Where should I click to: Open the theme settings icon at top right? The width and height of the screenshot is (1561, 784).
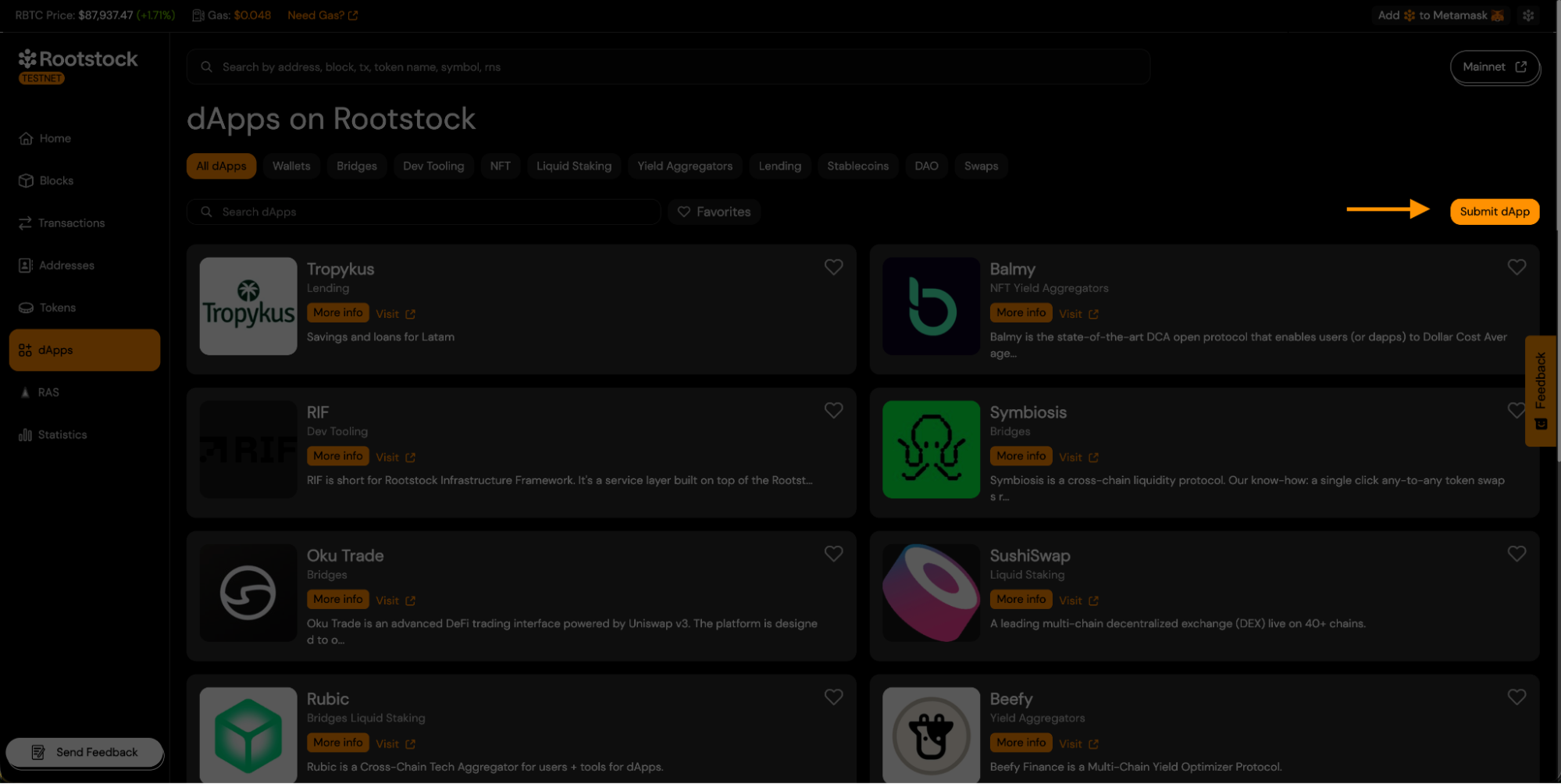(x=1528, y=16)
